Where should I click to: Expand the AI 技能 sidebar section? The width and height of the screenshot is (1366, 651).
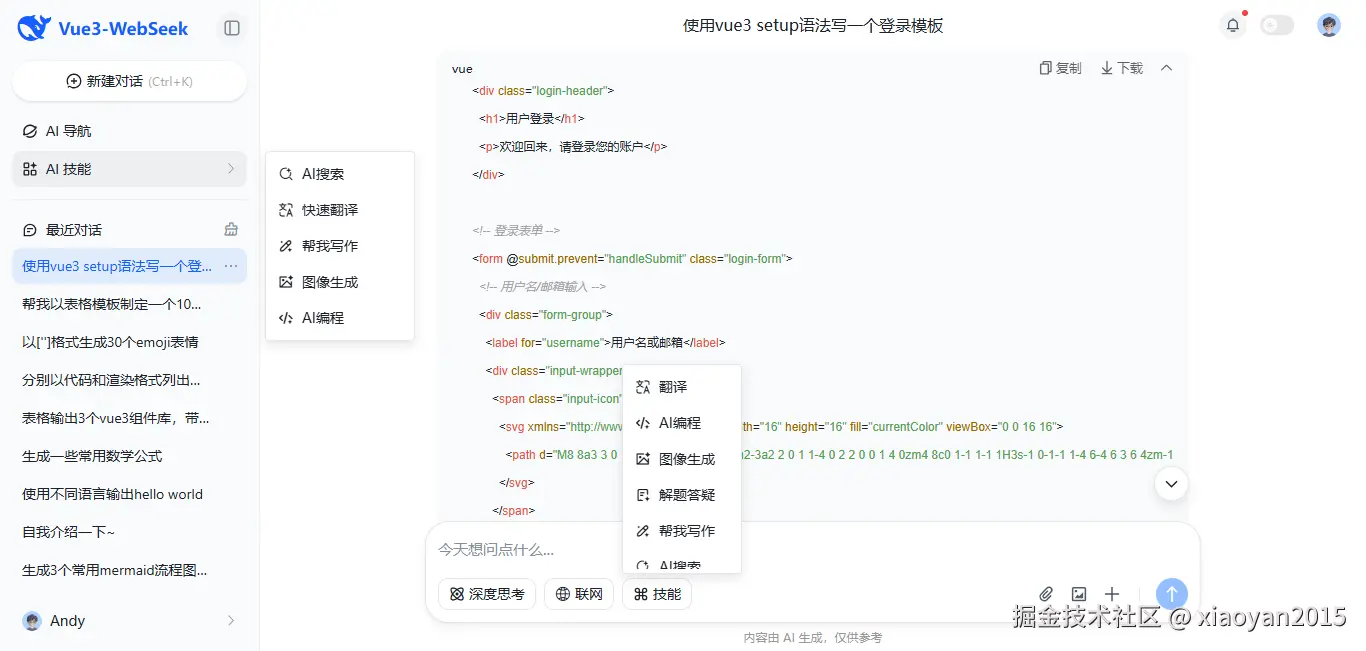click(x=128, y=168)
